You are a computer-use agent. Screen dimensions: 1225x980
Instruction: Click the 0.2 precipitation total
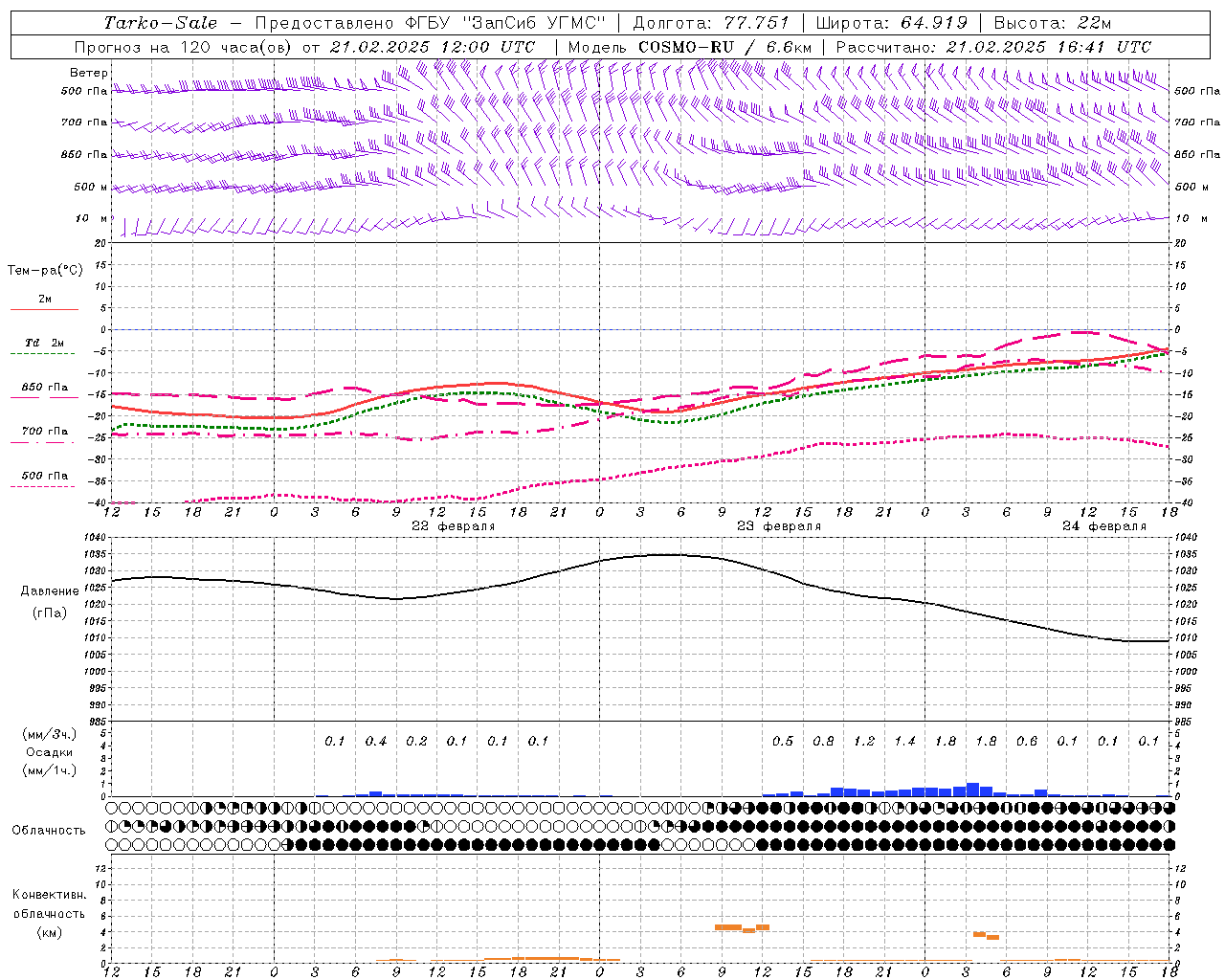[416, 742]
